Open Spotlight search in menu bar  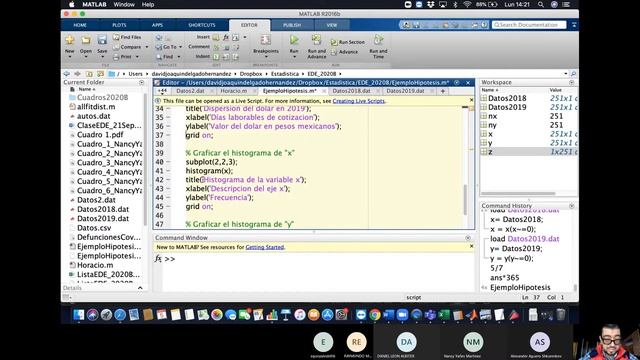pos(540,4)
